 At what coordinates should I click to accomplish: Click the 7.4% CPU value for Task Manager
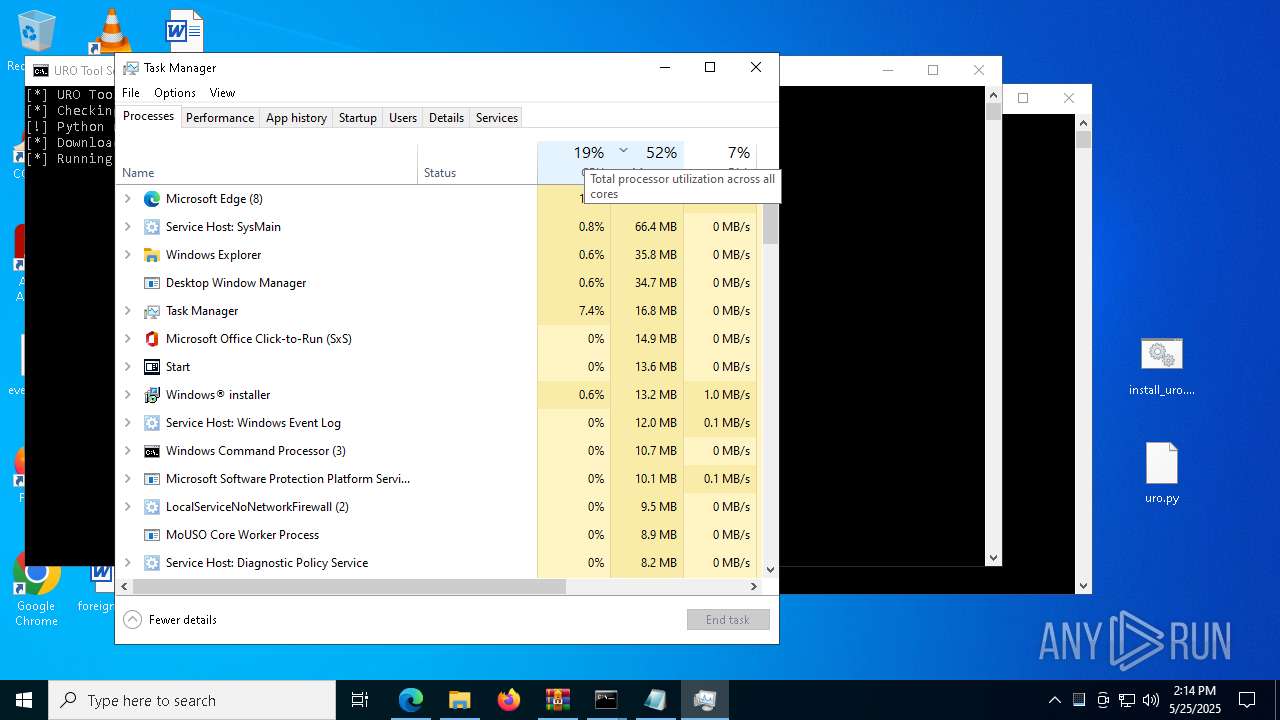coord(574,311)
